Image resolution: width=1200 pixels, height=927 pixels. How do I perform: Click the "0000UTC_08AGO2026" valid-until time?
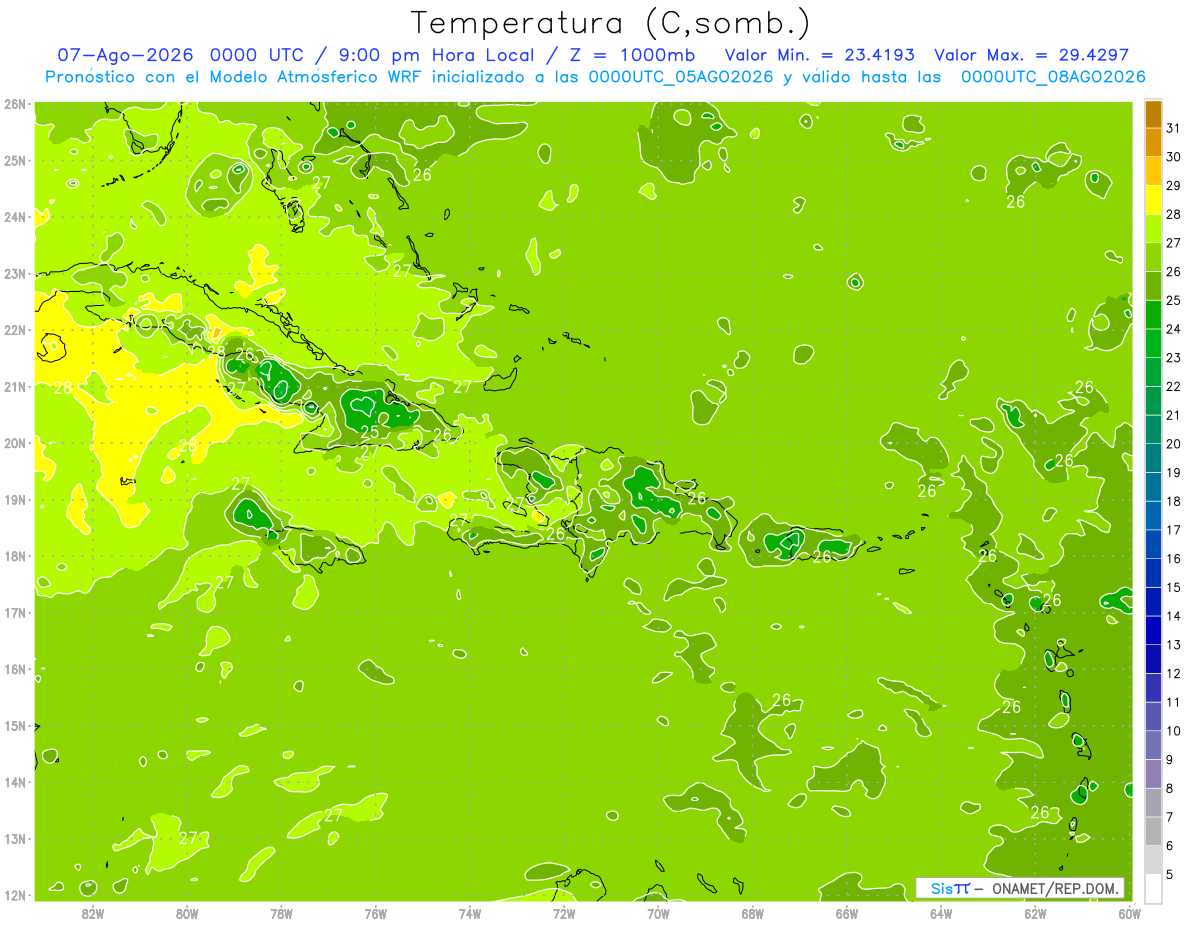(x=1052, y=77)
